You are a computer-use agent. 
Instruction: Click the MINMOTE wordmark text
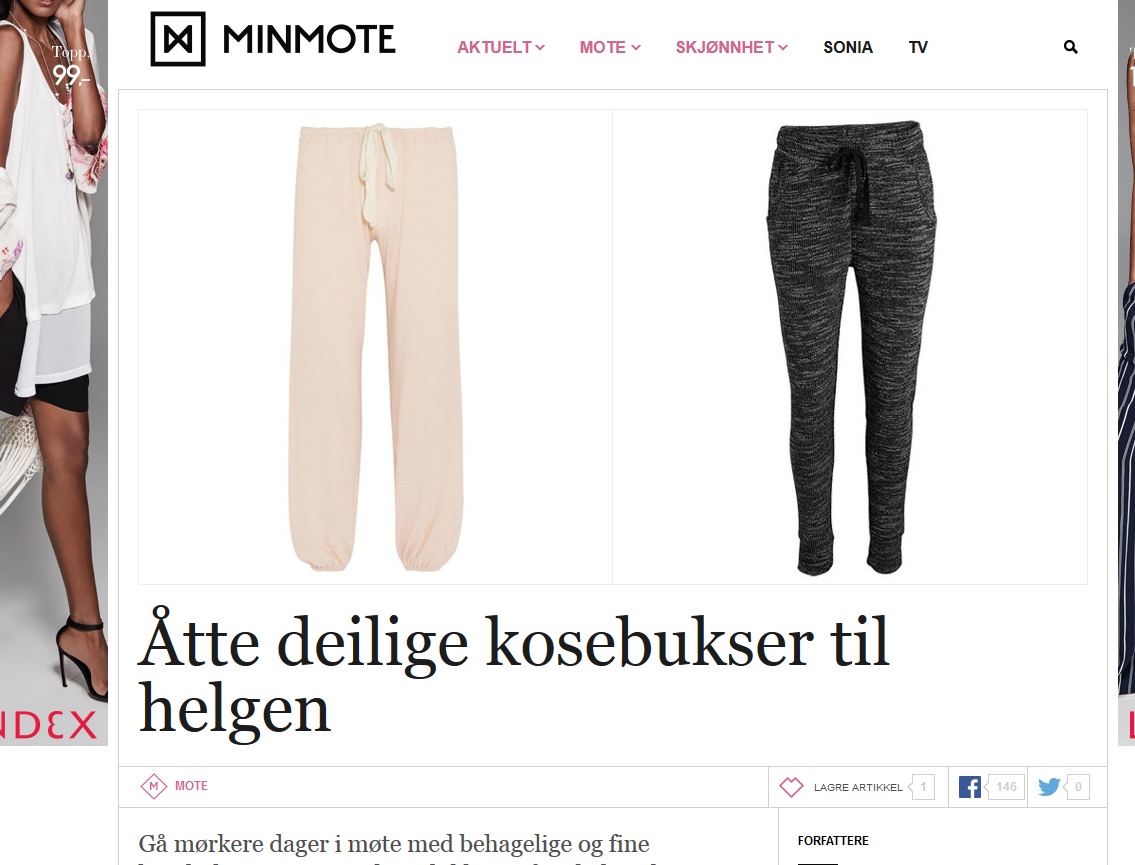[309, 39]
